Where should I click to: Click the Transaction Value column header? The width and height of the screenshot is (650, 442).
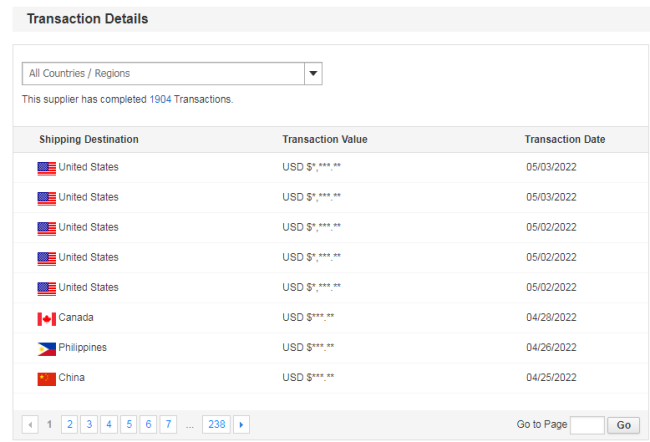point(324,139)
